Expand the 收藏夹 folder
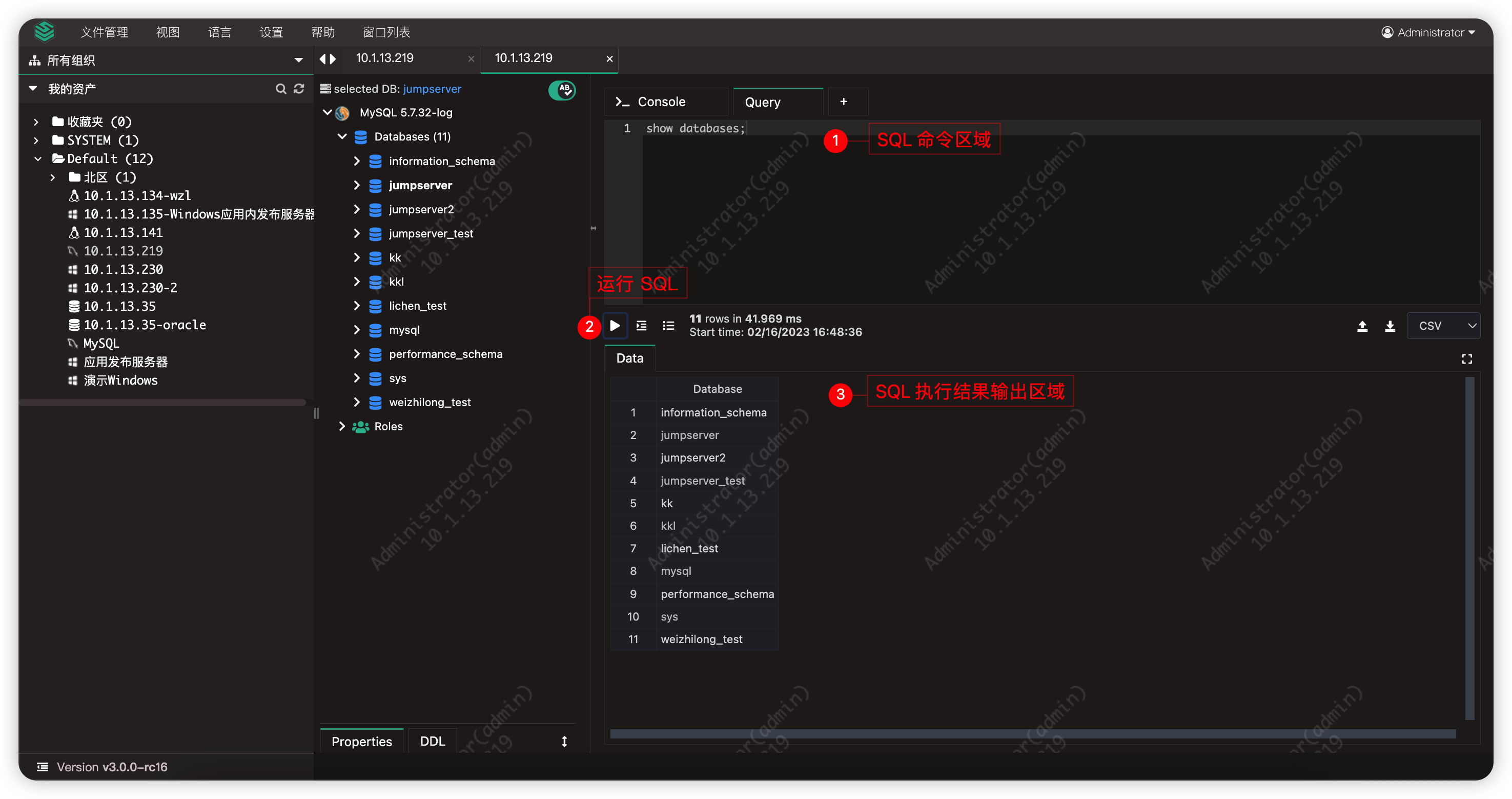 tap(36, 122)
